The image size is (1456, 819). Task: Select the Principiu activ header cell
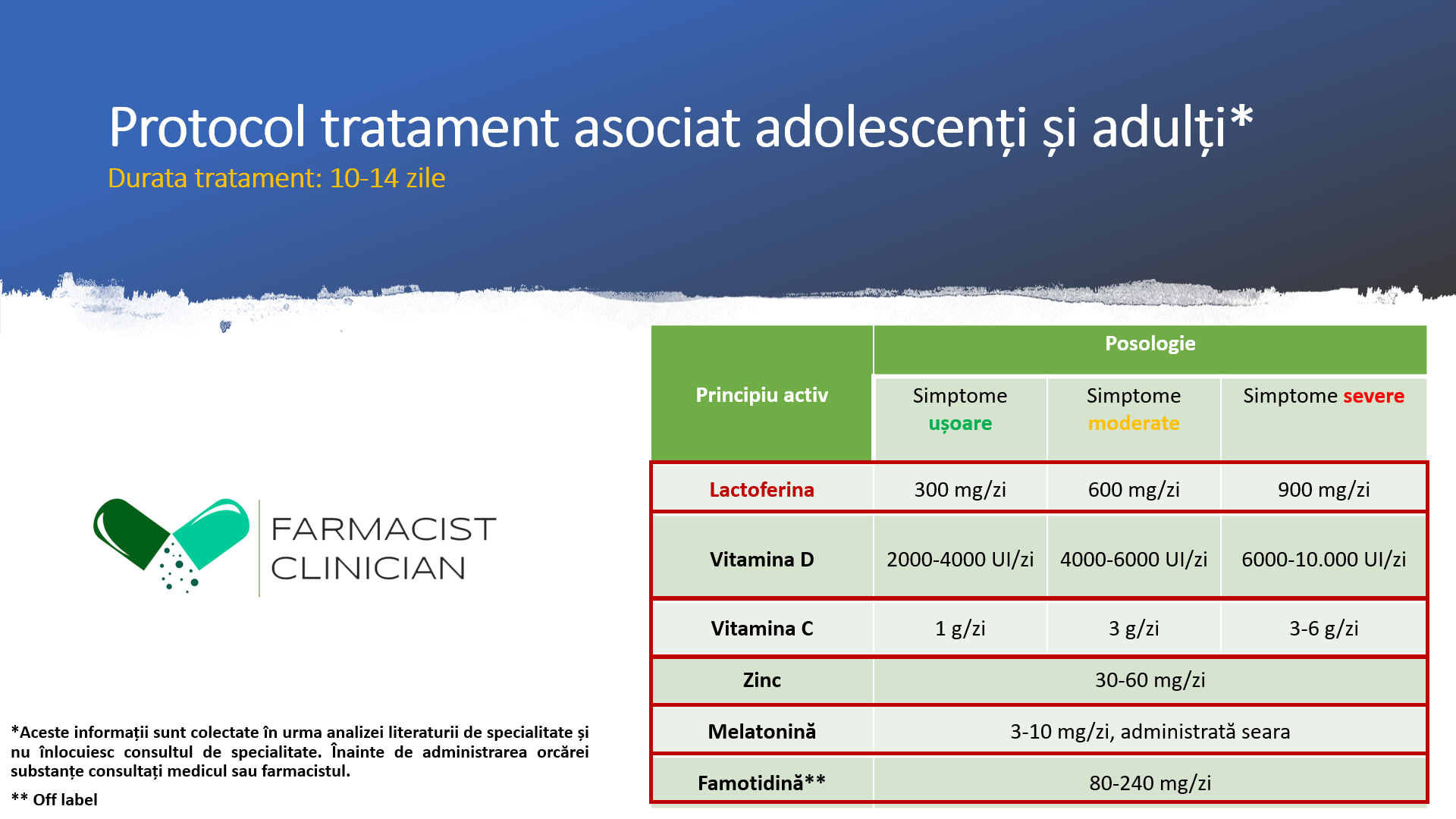(761, 395)
